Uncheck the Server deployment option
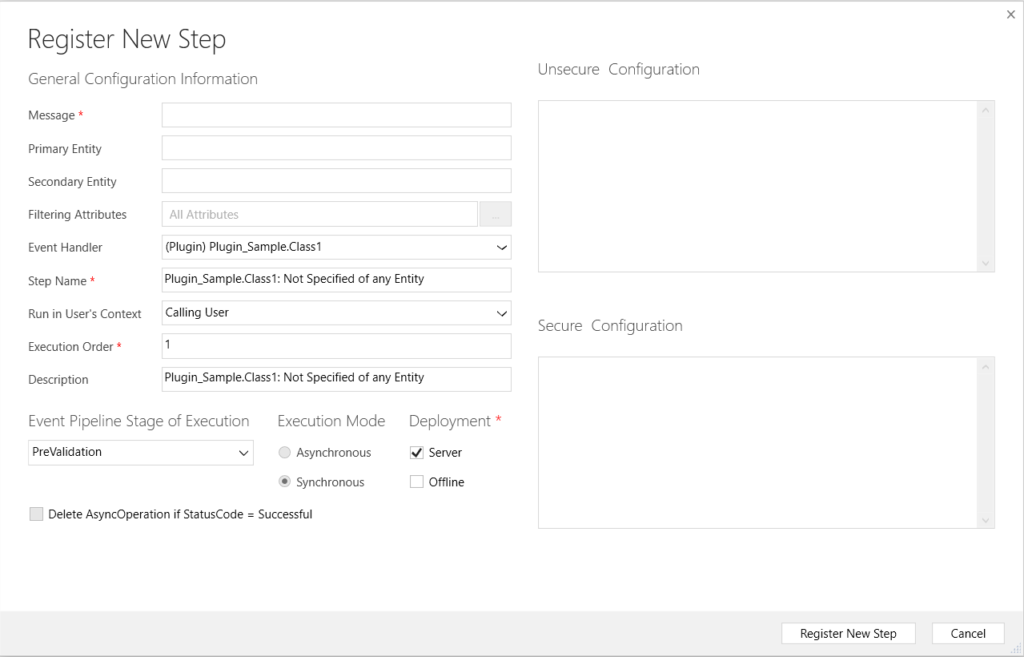 (x=416, y=452)
